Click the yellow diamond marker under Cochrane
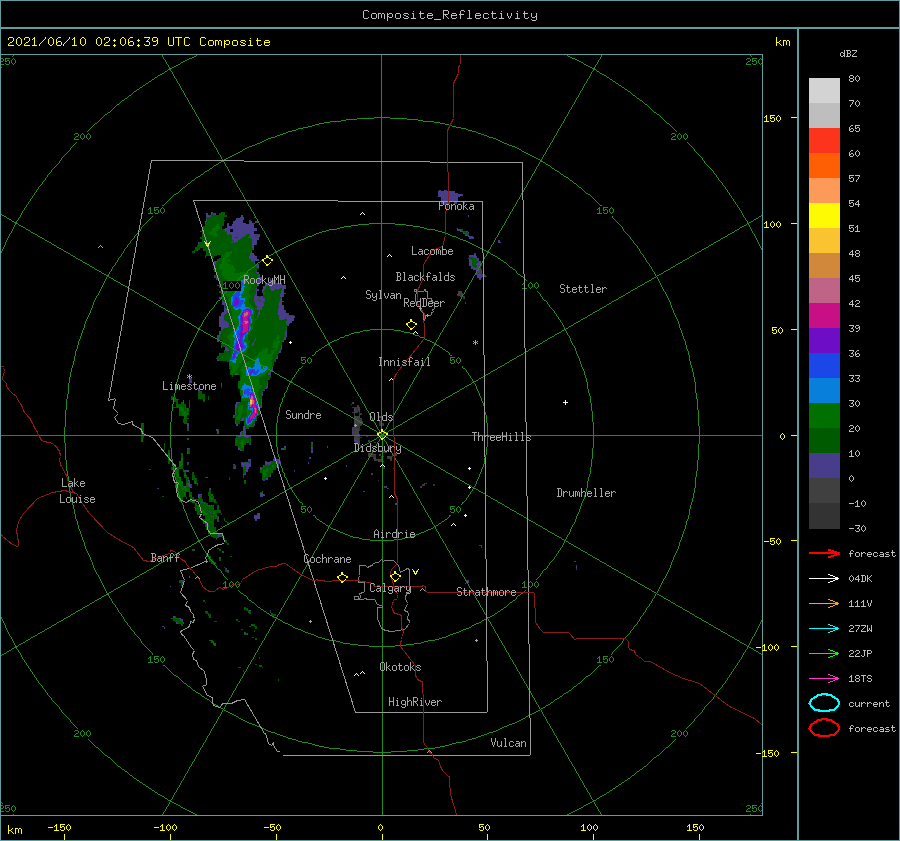 click(343, 578)
